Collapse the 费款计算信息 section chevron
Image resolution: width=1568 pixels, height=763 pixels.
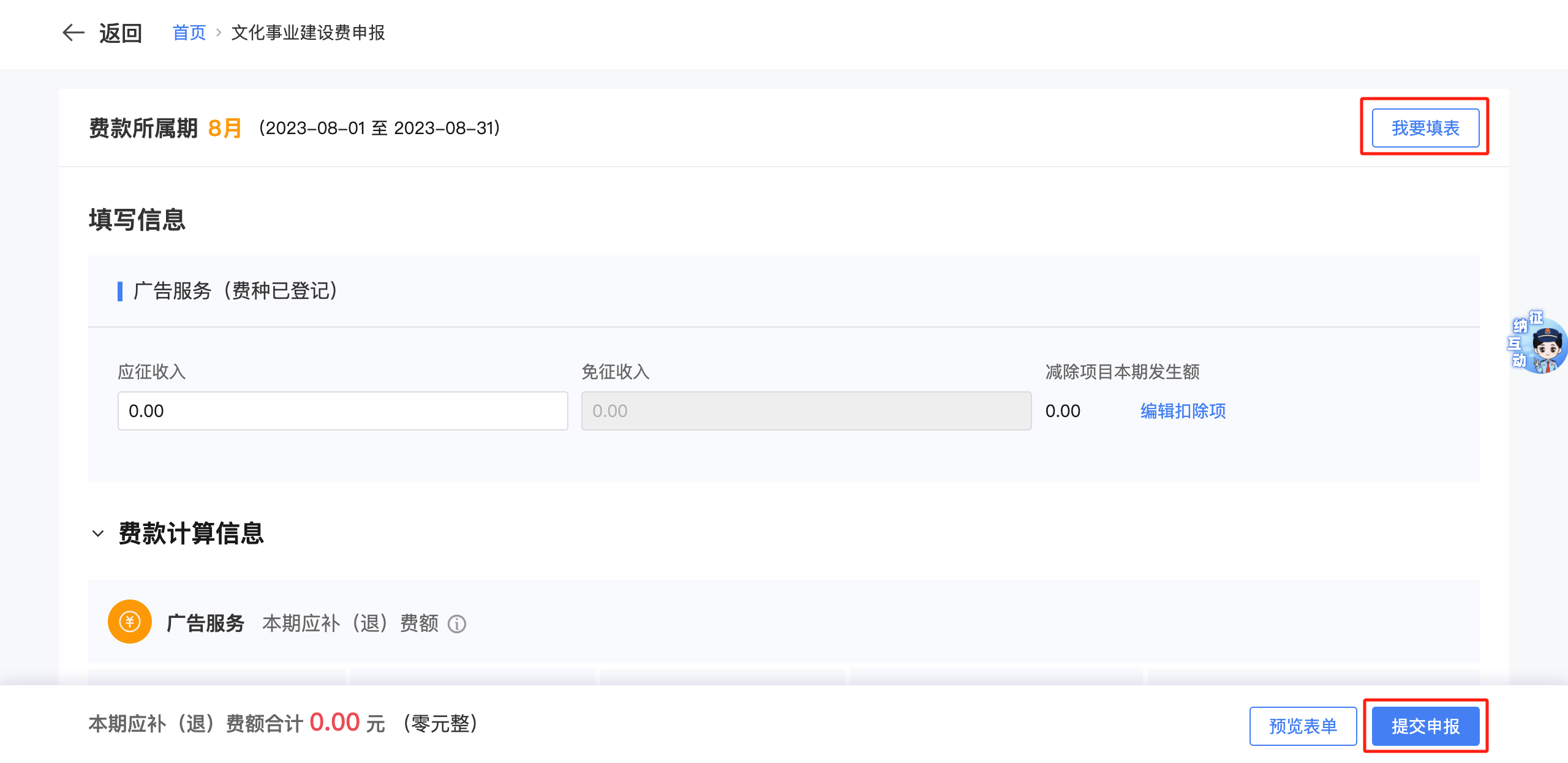pos(98,533)
